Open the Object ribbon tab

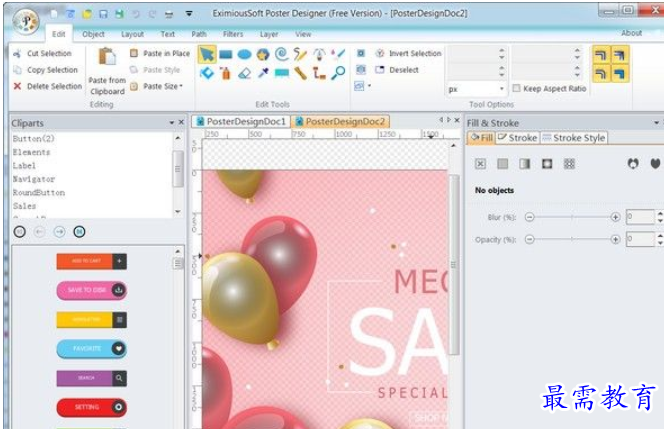click(93, 34)
